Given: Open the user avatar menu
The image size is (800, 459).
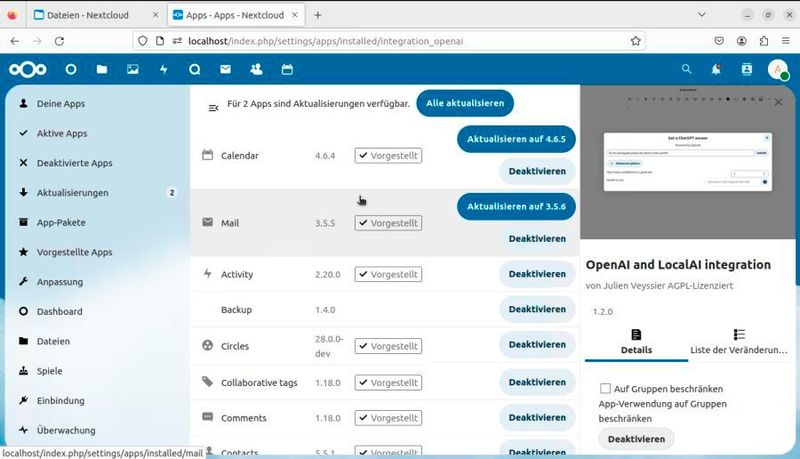Looking at the screenshot, I should pos(778,69).
